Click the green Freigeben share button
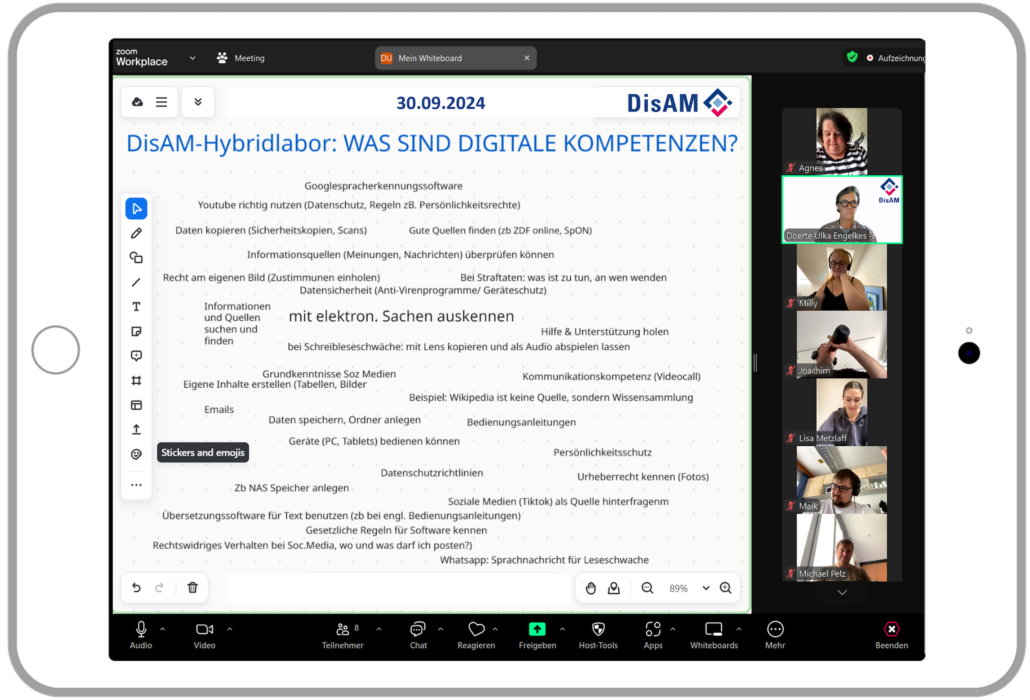Viewport: 1030px width, 700px height. 537,633
